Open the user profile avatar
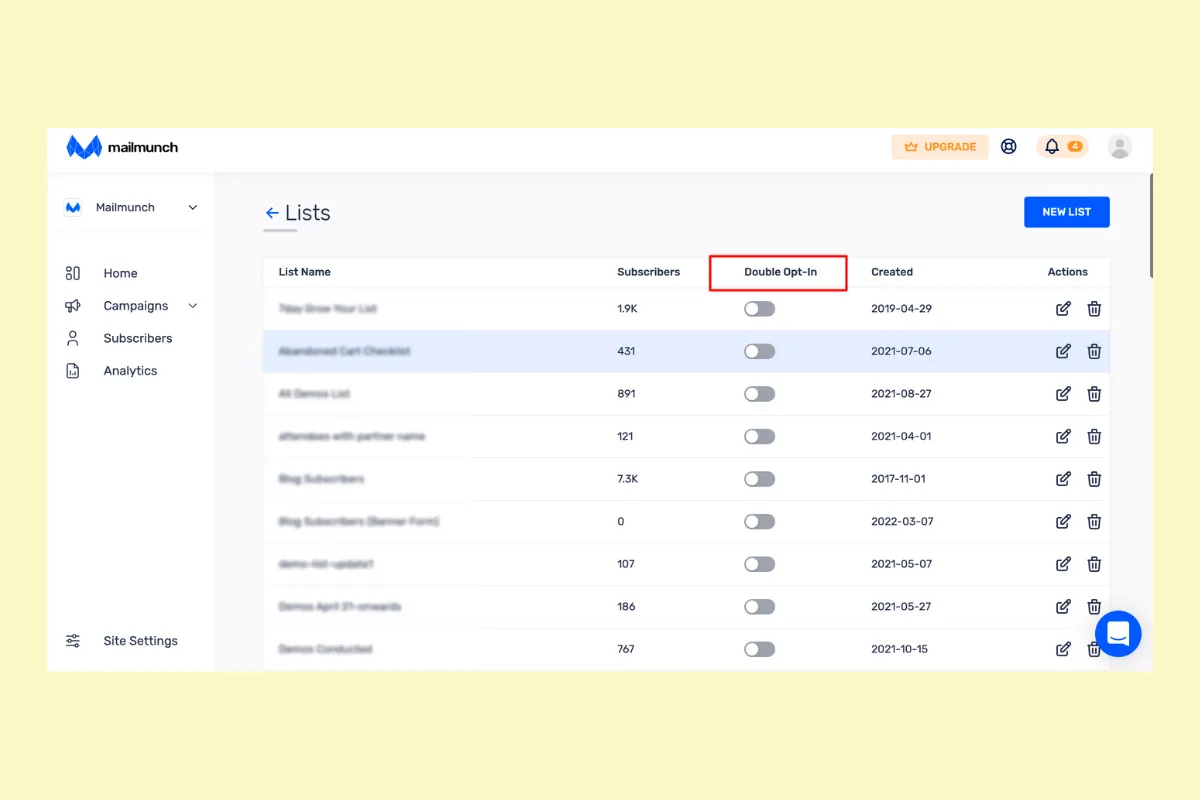1200x800 pixels. [x=1120, y=147]
